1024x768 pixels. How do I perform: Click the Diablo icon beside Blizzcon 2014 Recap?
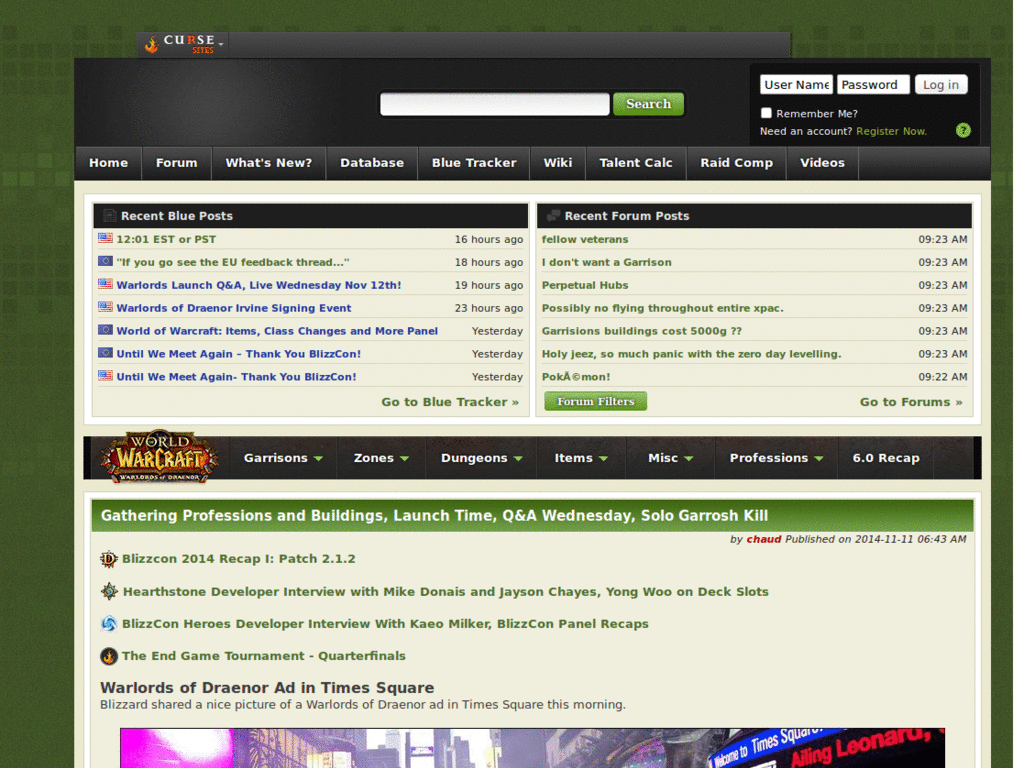108,559
